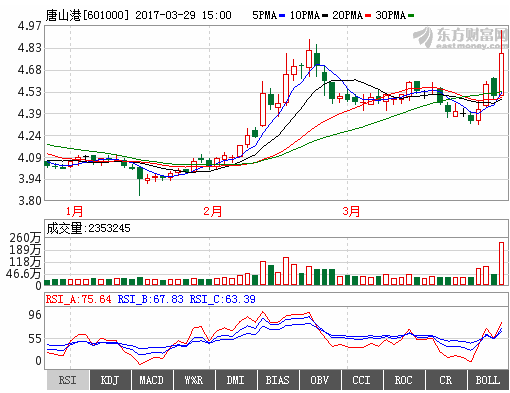Open the KDJ indicator tab
Viewport: 510px width, 393px height.
tap(110, 380)
